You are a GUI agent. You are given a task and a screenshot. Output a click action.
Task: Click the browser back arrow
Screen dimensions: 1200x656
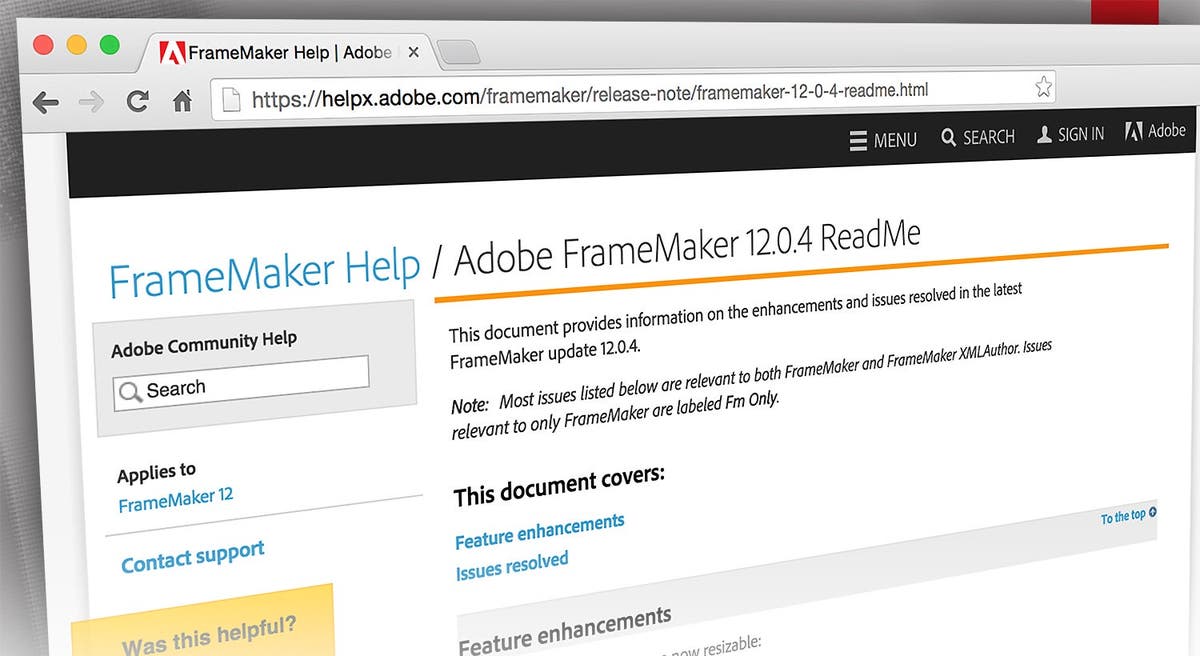point(47,103)
